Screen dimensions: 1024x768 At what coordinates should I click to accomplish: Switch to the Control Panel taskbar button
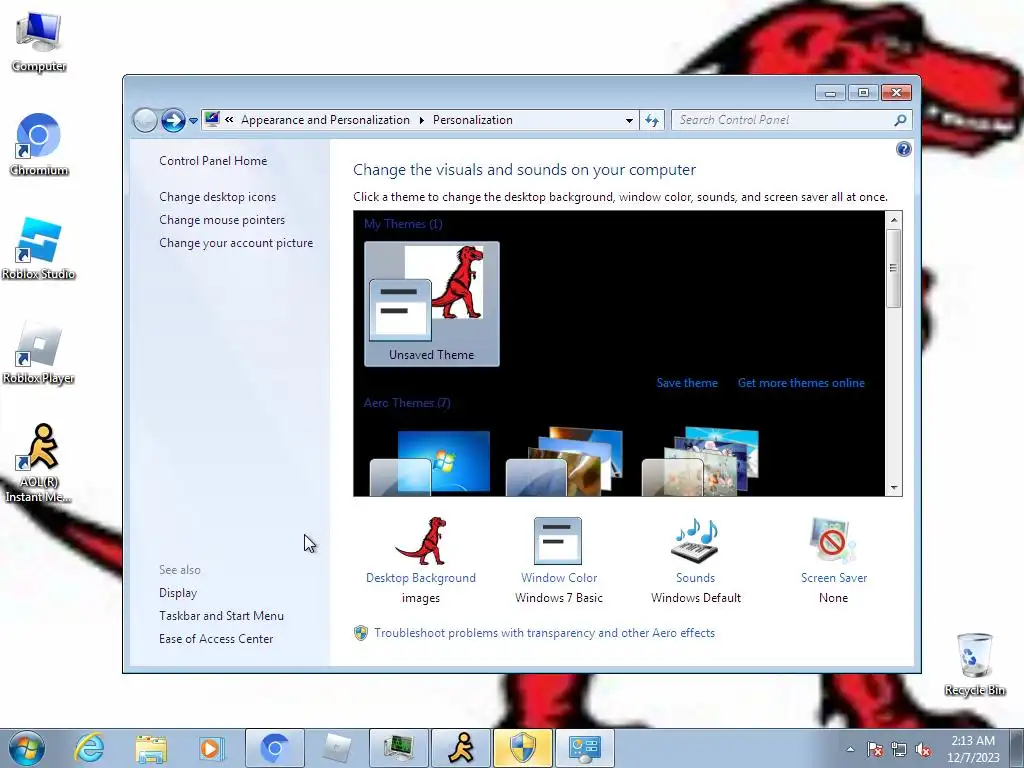click(x=584, y=748)
